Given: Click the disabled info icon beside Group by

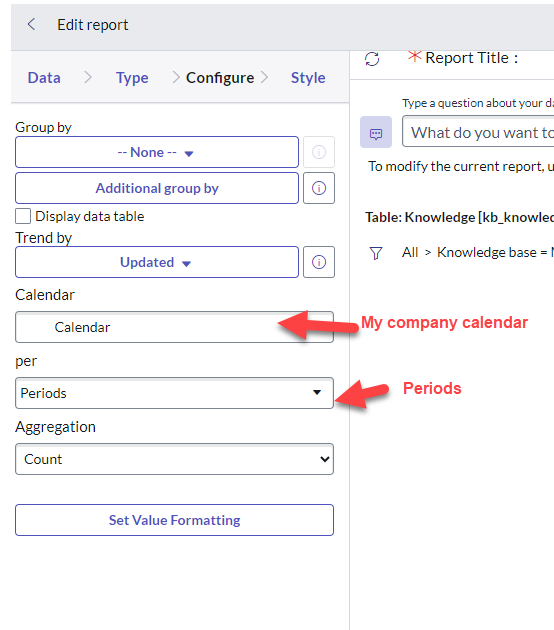Looking at the screenshot, I should click(319, 152).
